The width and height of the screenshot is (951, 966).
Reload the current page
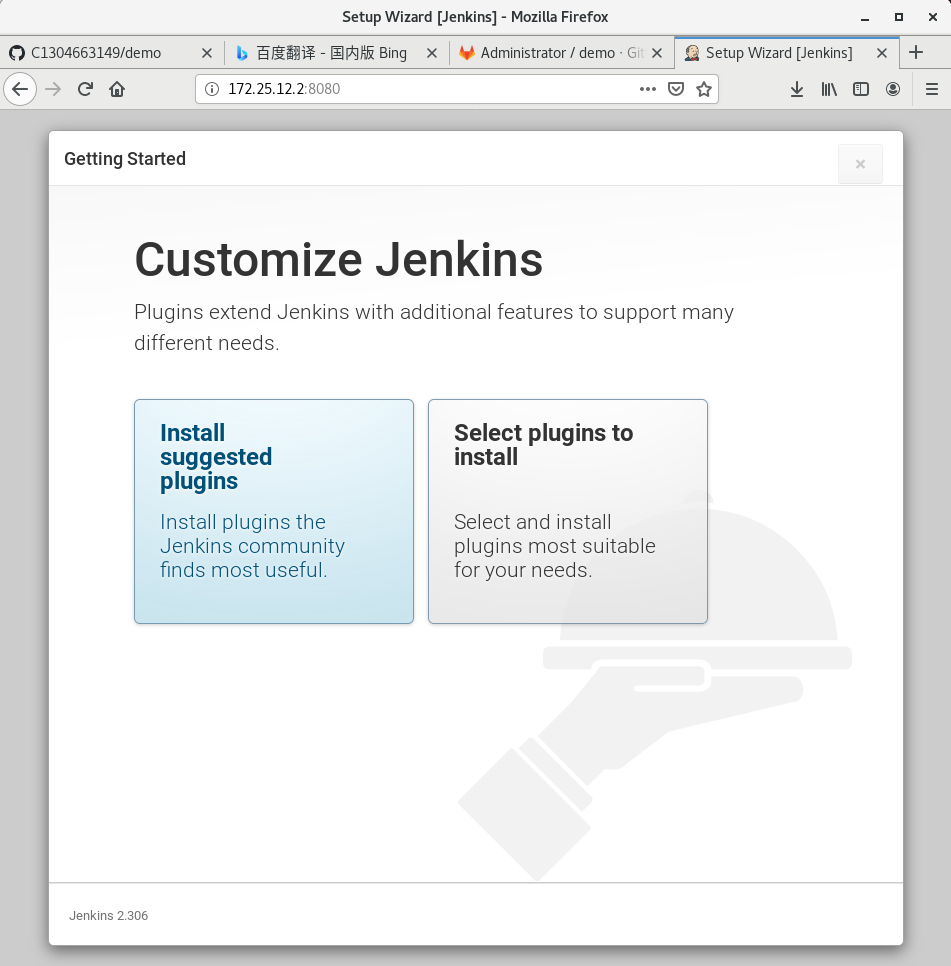pyautogui.click(x=85, y=89)
